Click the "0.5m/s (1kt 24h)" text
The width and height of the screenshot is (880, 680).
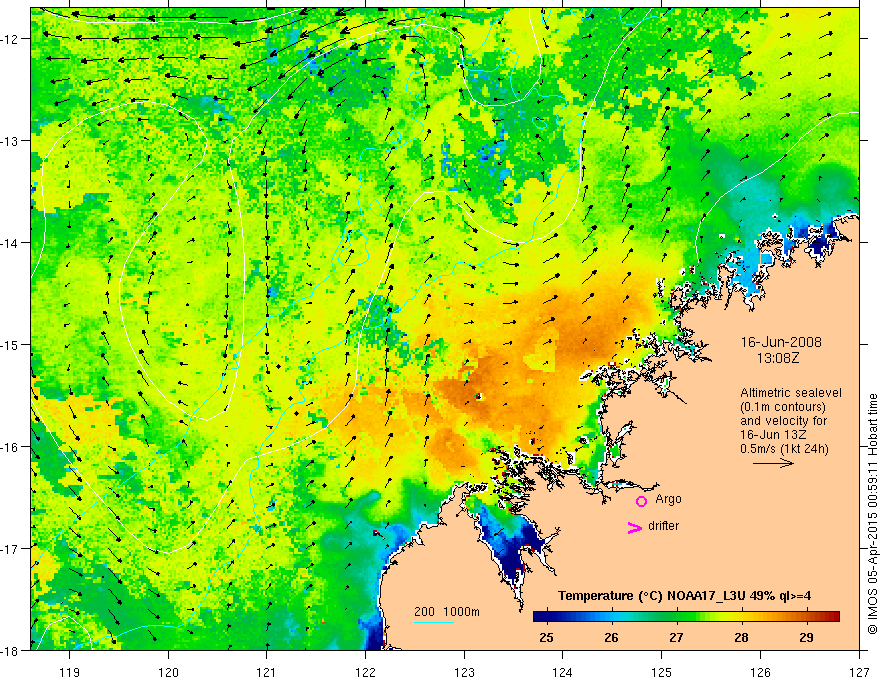(x=784, y=449)
